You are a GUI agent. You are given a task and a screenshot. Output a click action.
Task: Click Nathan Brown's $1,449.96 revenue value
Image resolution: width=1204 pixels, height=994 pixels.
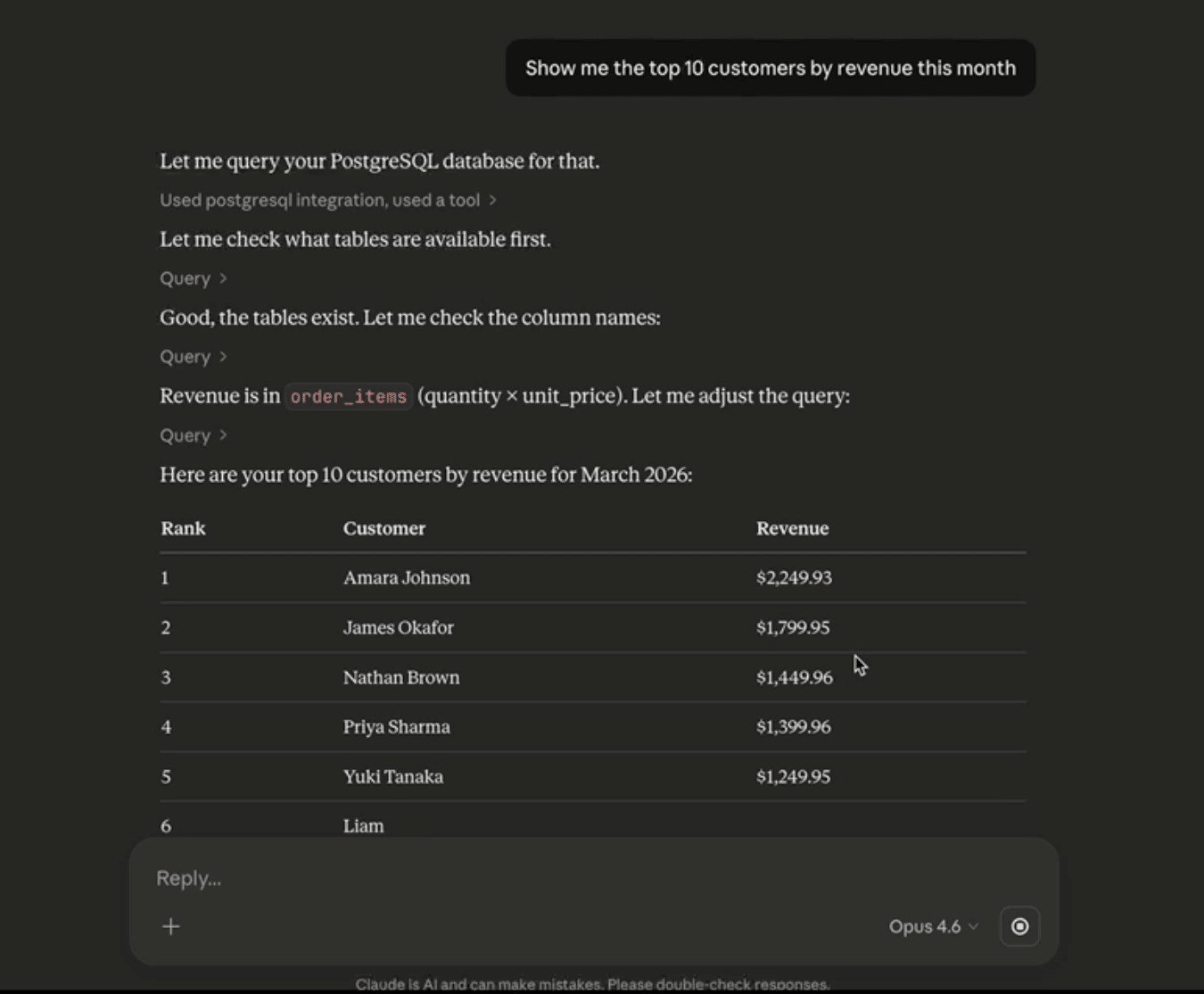(794, 677)
